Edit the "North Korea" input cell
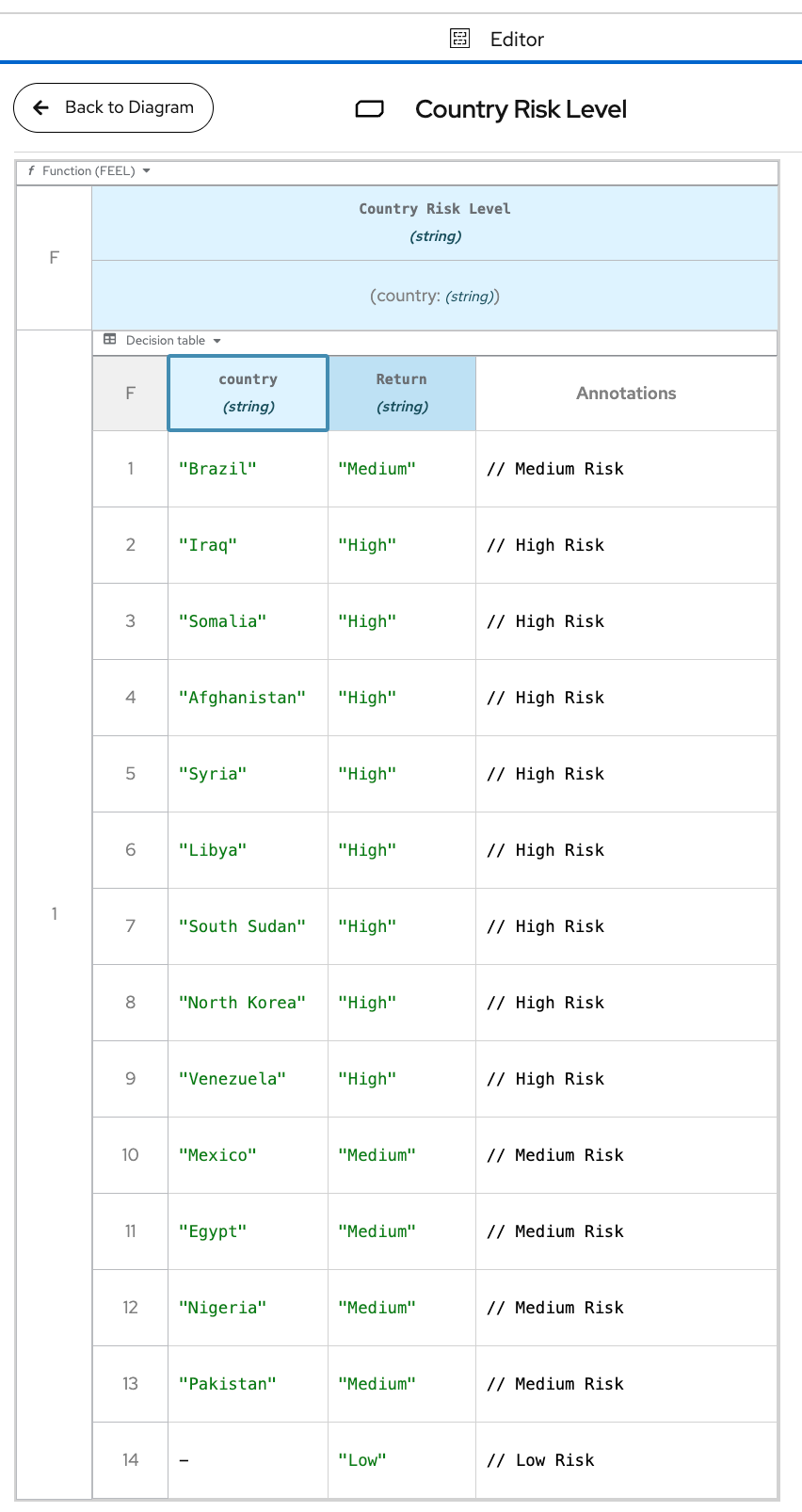This screenshot has height=1512, width=802. (249, 1003)
